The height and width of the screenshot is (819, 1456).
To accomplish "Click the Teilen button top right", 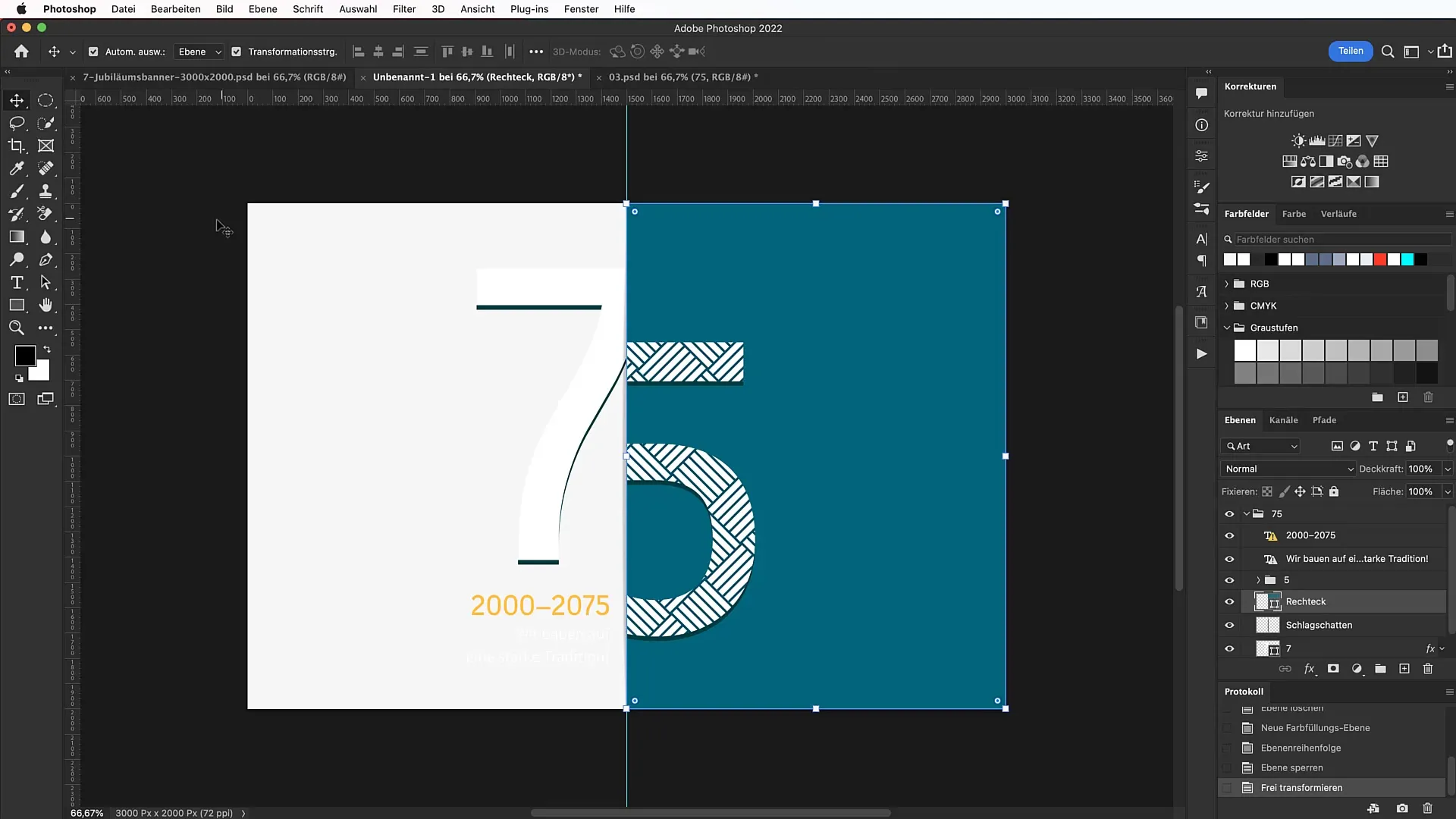I will point(1350,51).
